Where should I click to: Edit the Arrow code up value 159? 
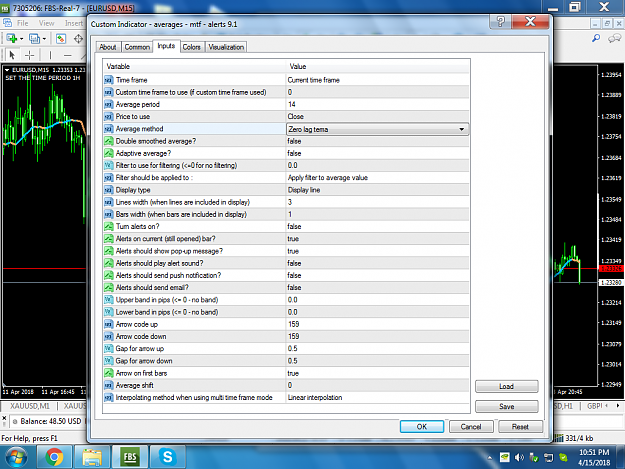[x=377, y=324]
